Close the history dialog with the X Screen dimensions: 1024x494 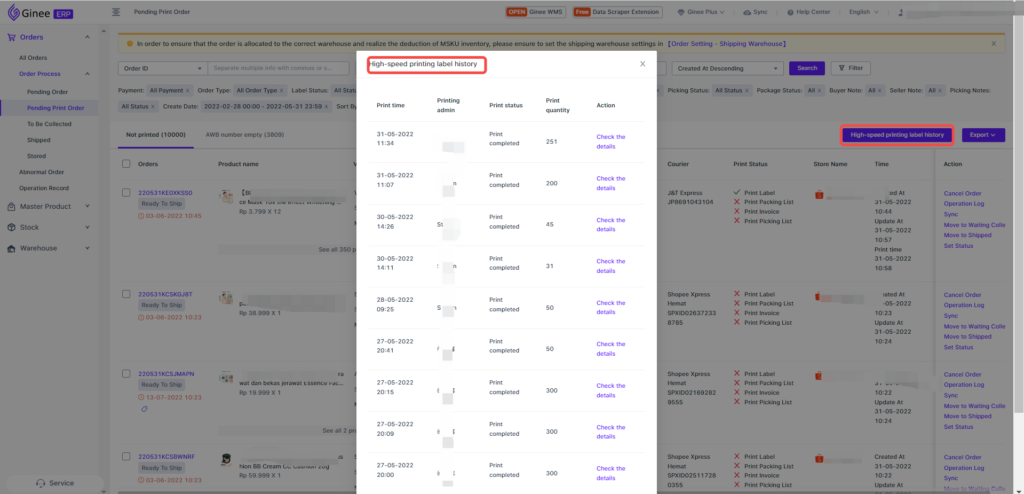pos(643,64)
